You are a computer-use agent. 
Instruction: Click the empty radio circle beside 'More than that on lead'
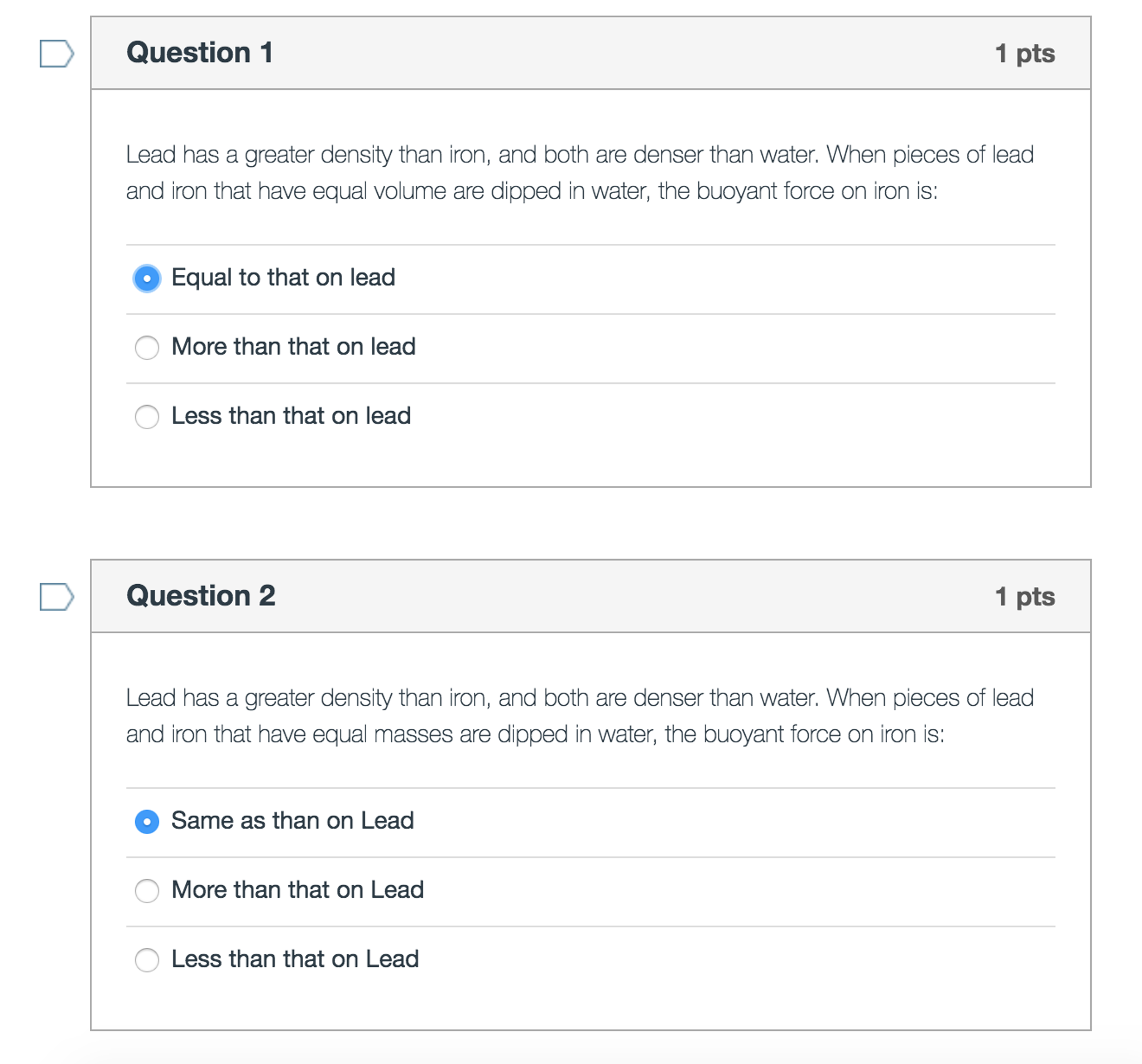[x=147, y=348]
